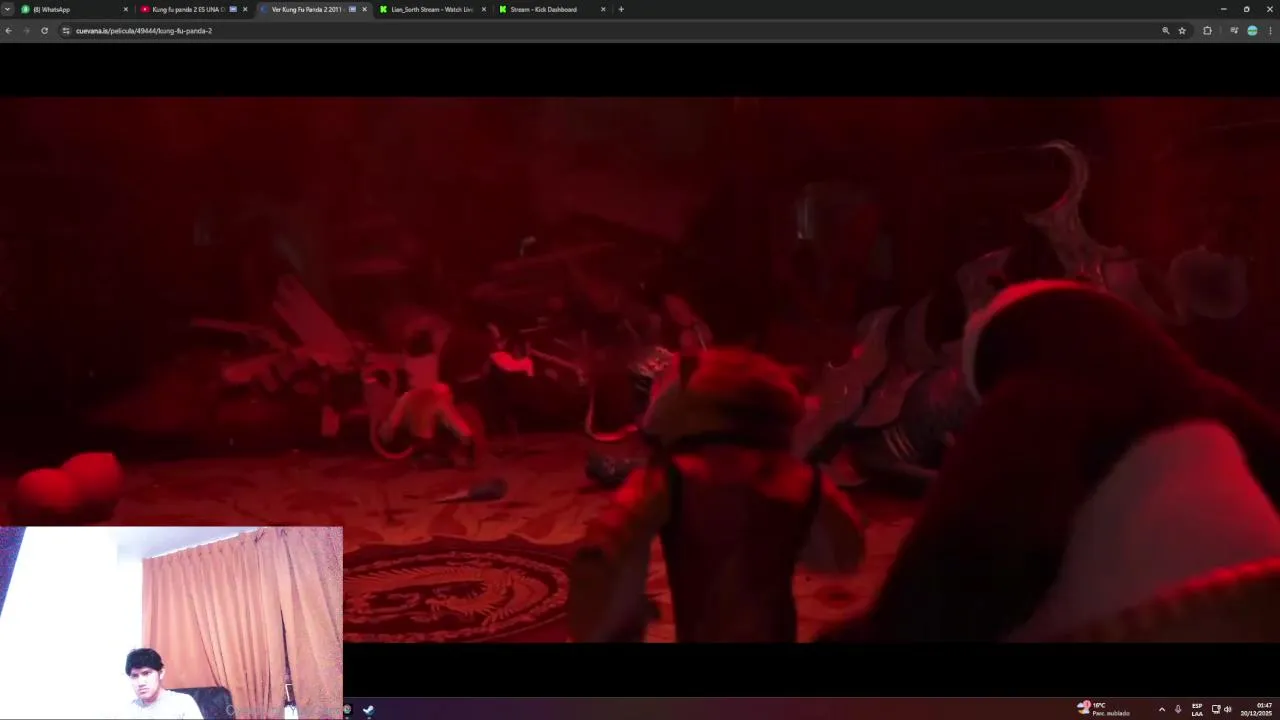View site information icon in address bar
Viewport: 1280px width, 720px height.
pos(66,31)
